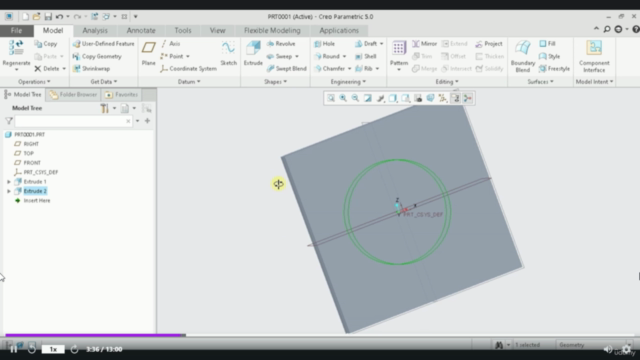Switch to Folder Browser tab
This screenshot has height=360, width=640.
click(73, 95)
